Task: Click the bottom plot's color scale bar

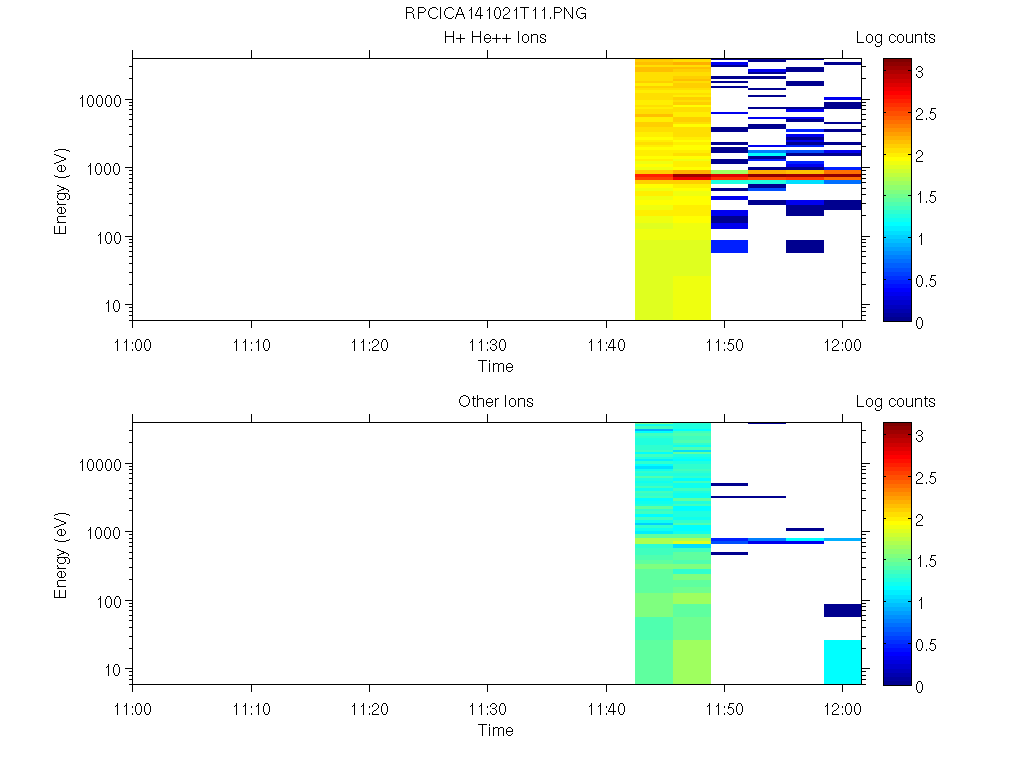Action: point(897,554)
